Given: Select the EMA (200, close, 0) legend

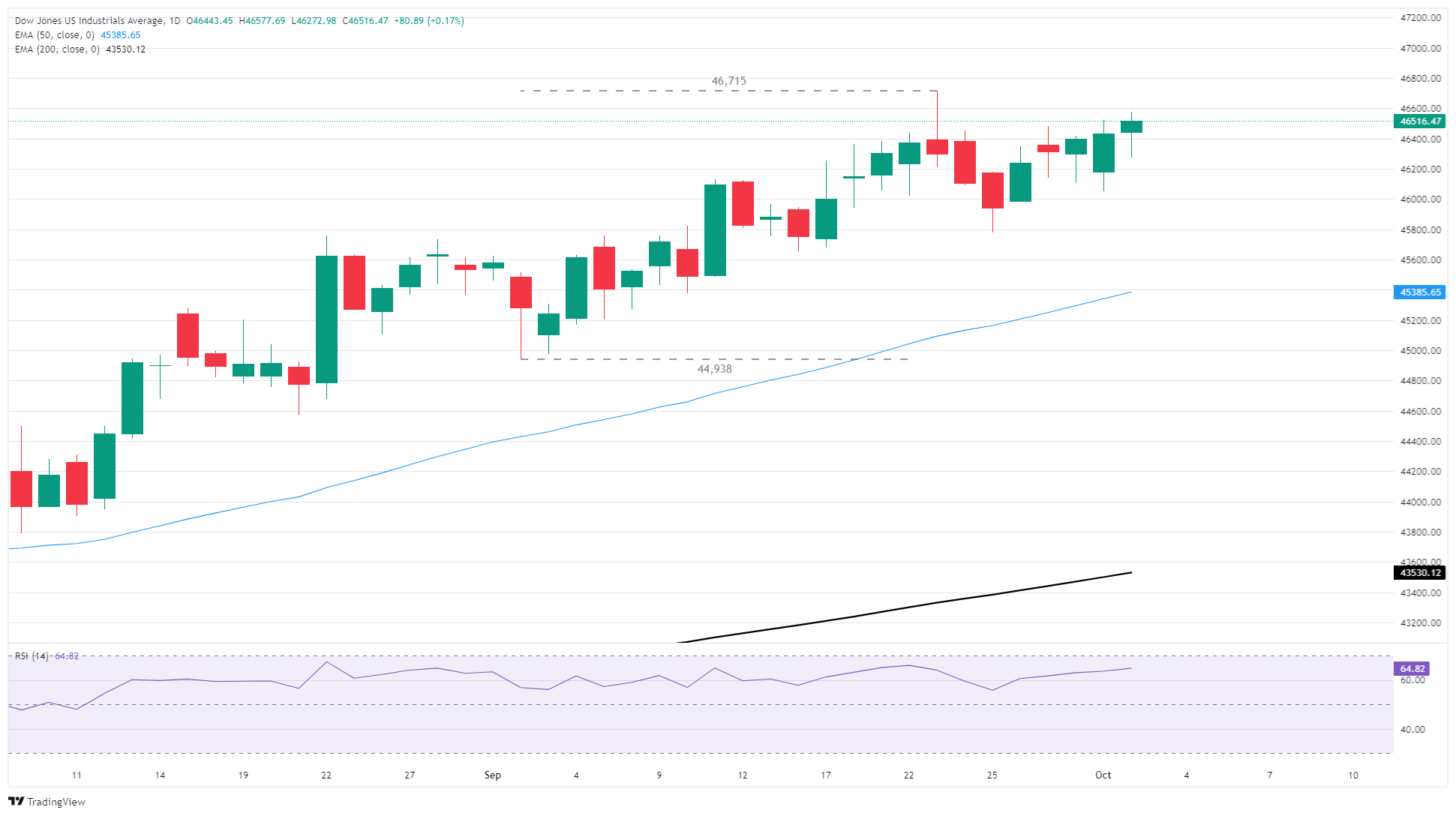Looking at the screenshot, I should point(57,49).
